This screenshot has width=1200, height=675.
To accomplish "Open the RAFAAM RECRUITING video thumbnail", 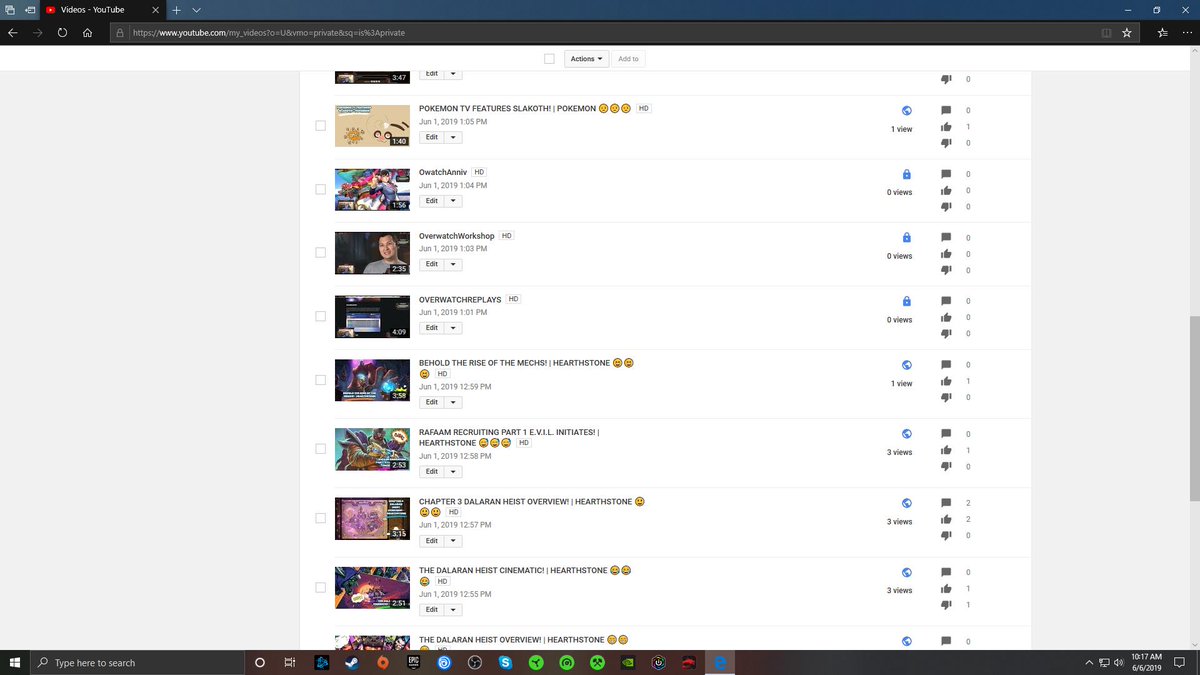I will [x=372, y=449].
